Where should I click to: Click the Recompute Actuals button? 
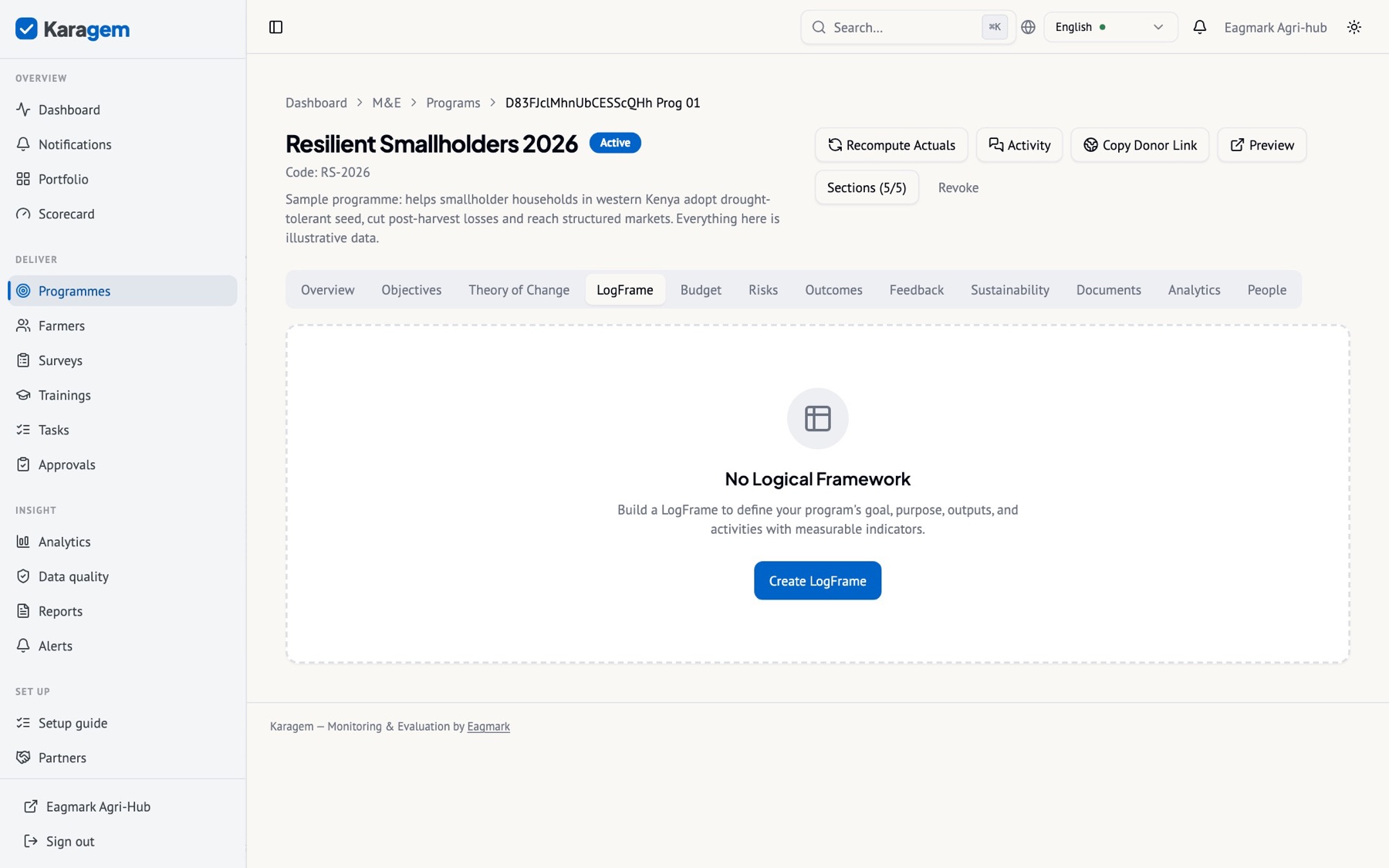point(891,145)
